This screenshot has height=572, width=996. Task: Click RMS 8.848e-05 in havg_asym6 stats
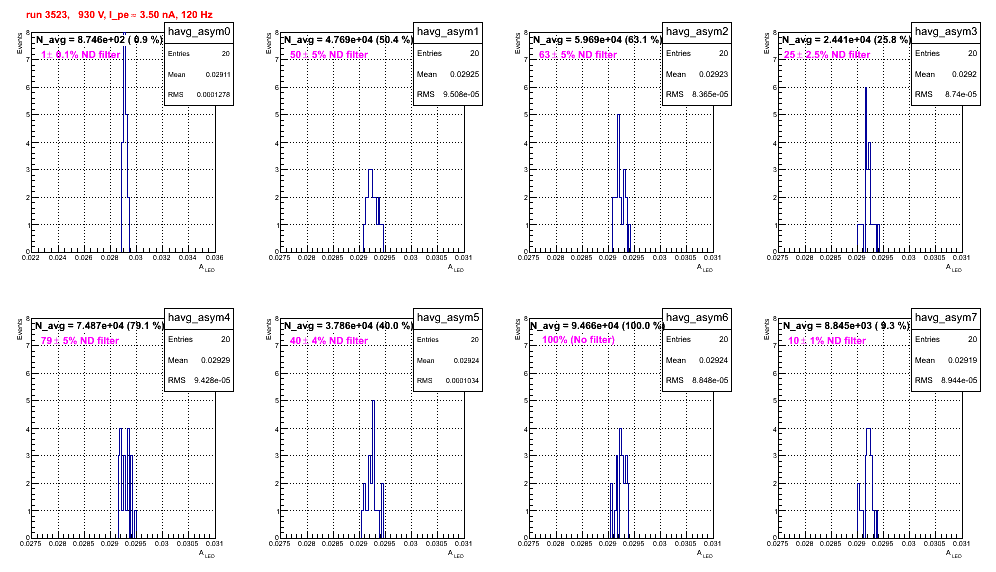click(x=697, y=381)
